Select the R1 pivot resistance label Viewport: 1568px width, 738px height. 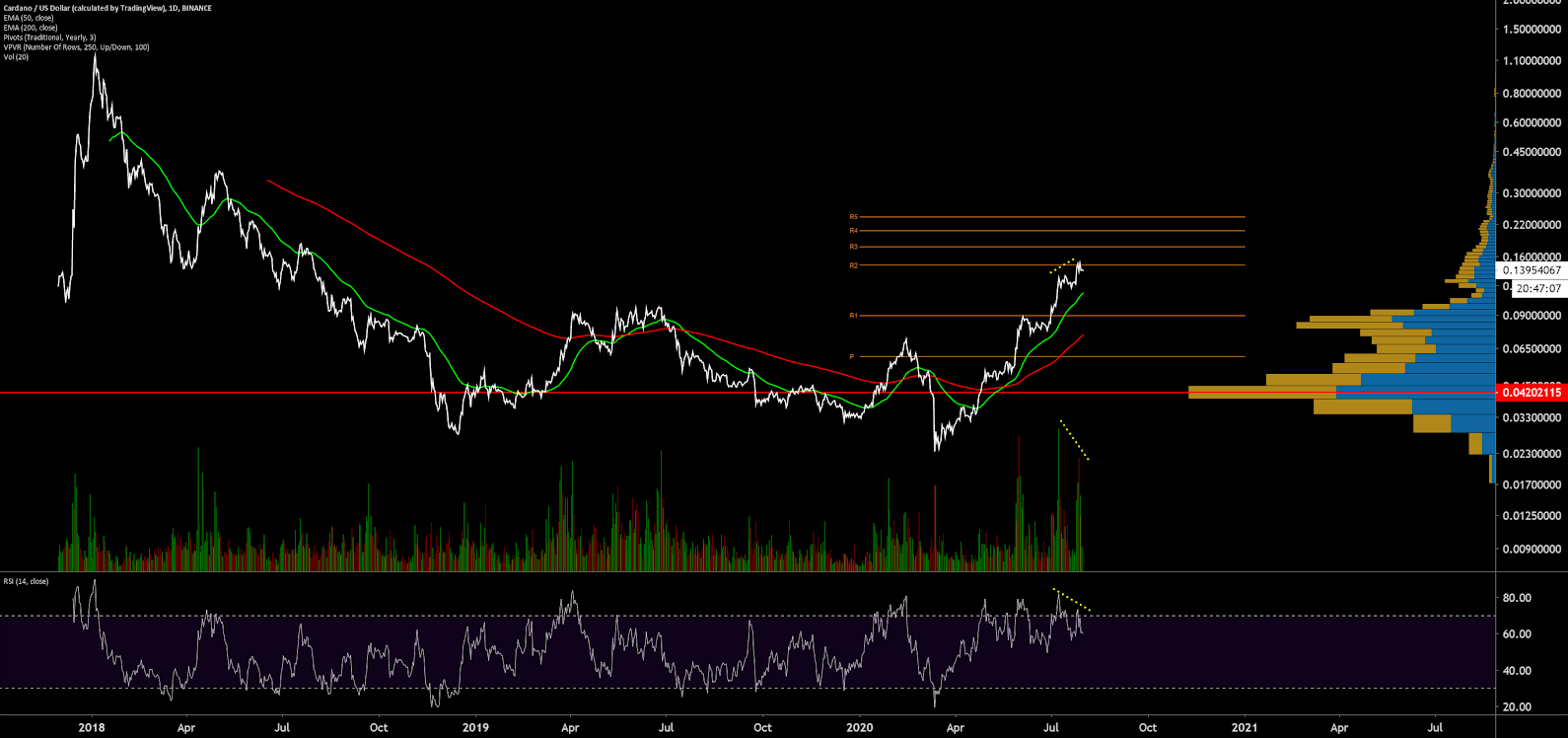coord(853,316)
